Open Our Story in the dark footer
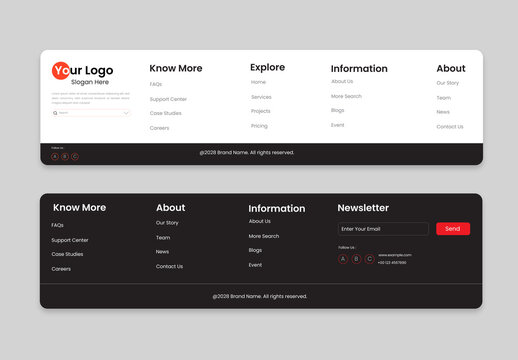Image resolution: width=518 pixels, height=360 pixels. 167,223
